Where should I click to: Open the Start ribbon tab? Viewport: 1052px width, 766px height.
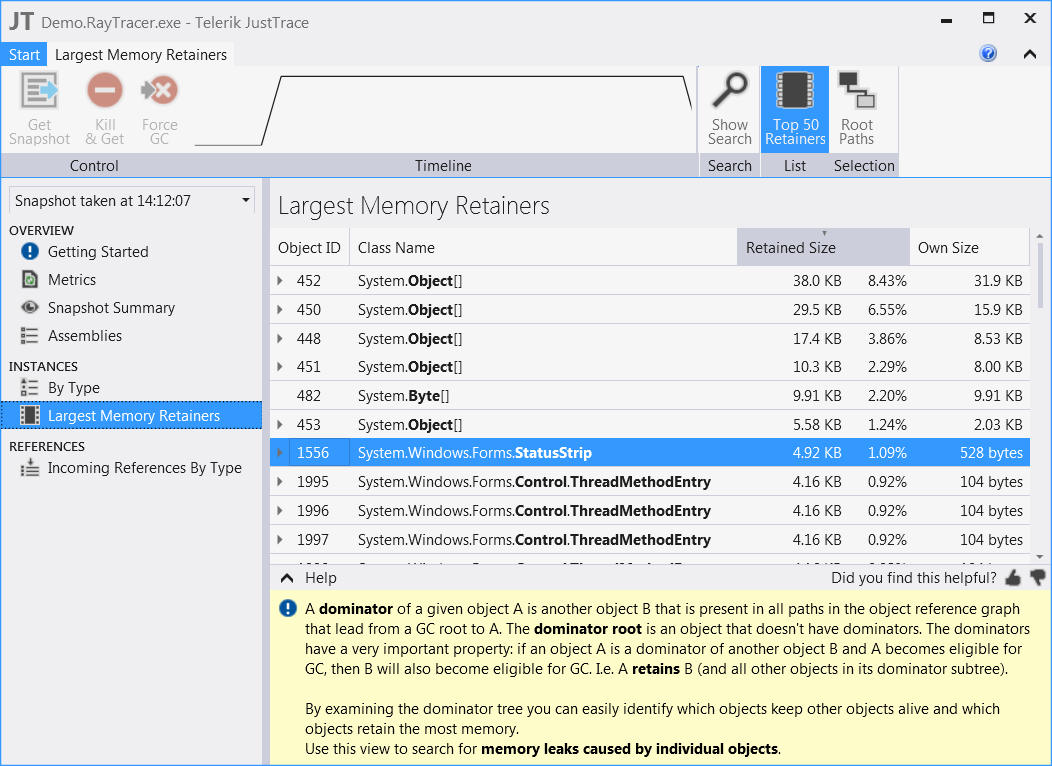pyautogui.click(x=24, y=54)
